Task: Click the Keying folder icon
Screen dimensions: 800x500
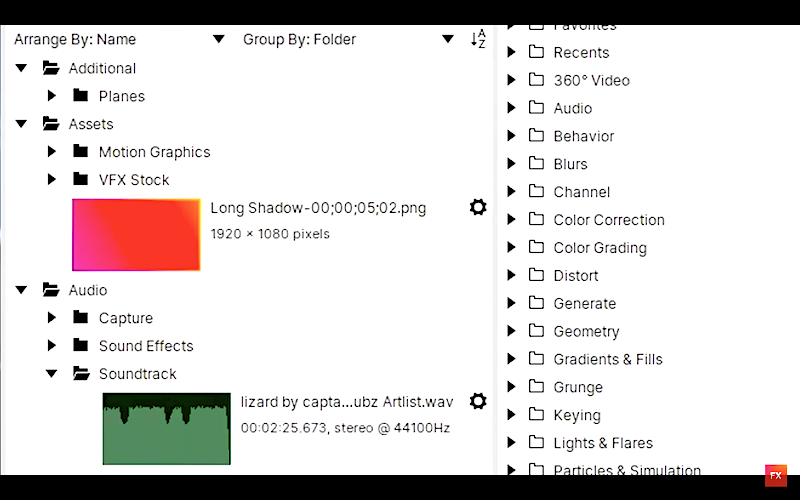Action: tap(536, 414)
